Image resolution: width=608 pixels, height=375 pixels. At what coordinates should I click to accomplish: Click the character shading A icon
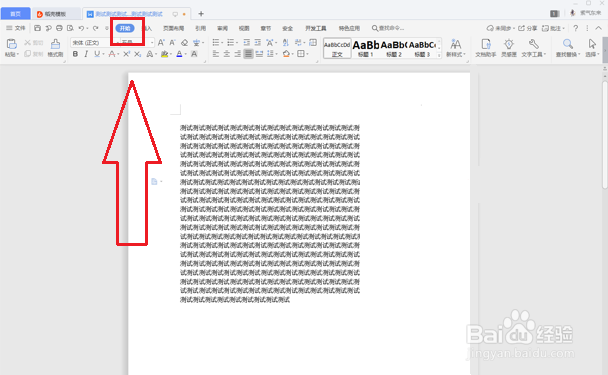(194, 54)
